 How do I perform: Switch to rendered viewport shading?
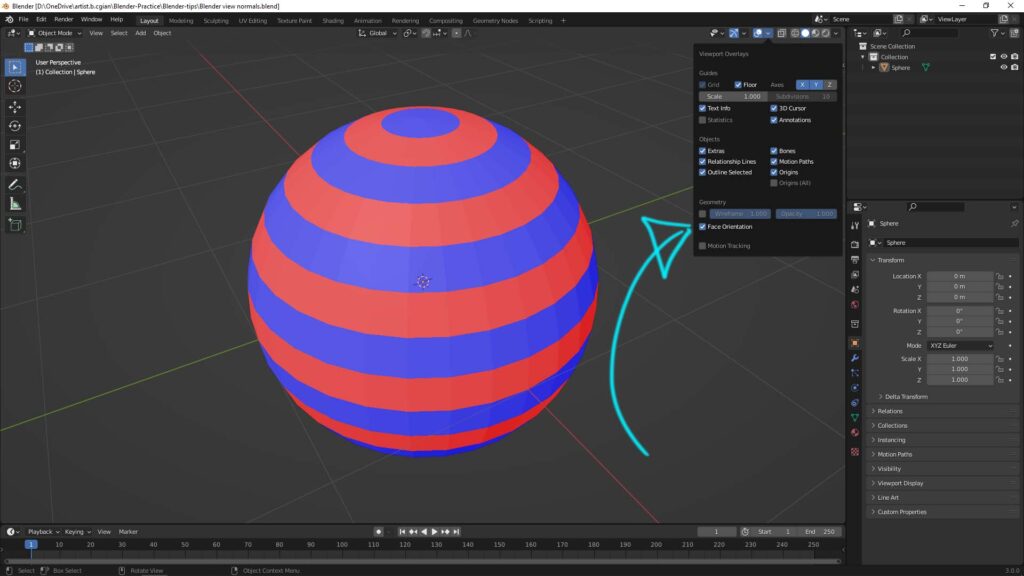tap(826, 33)
